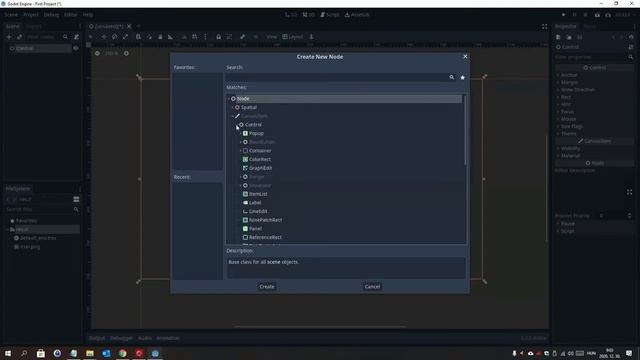Collapse the Node root in the matches tree

pyautogui.click(x=229, y=99)
